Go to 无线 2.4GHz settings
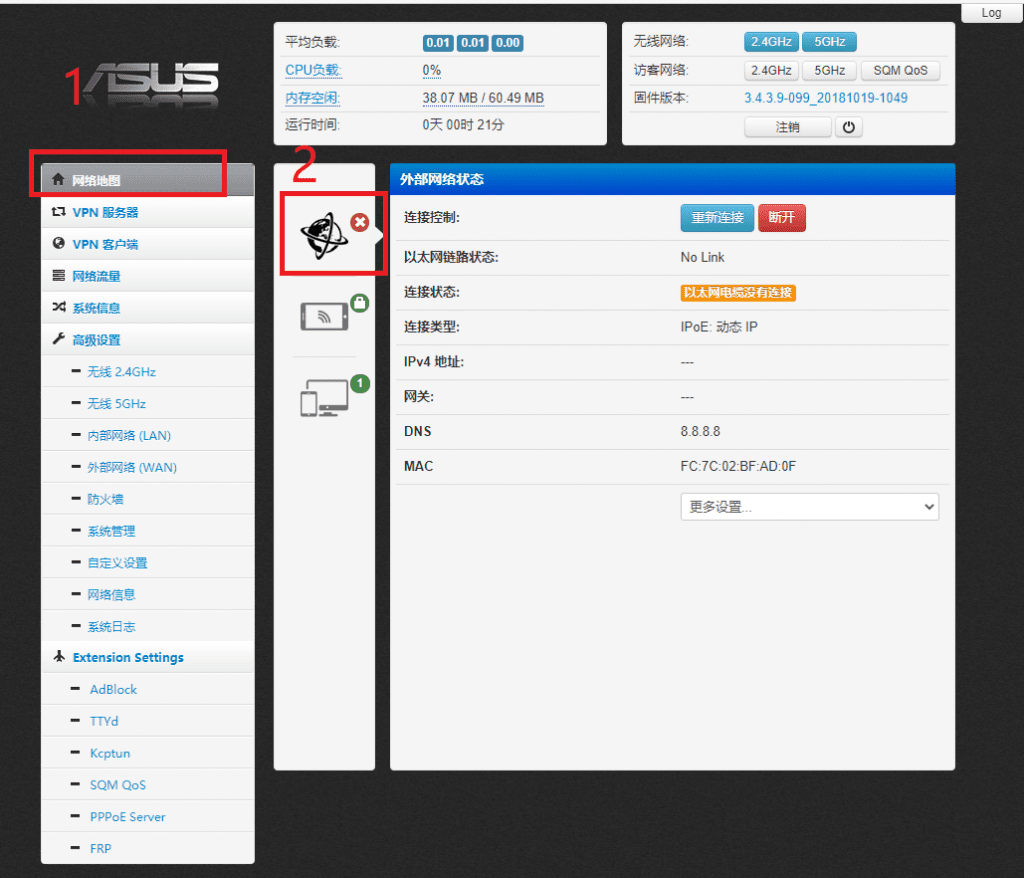 (x=148, y=371)
